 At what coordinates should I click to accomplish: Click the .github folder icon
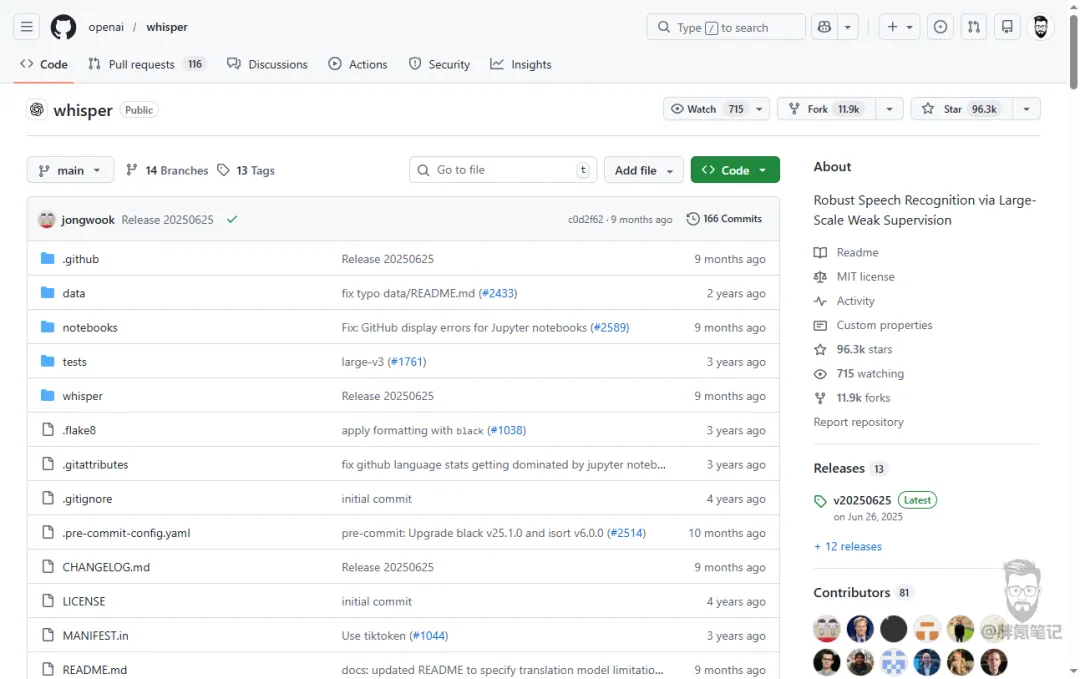point(48,258)
